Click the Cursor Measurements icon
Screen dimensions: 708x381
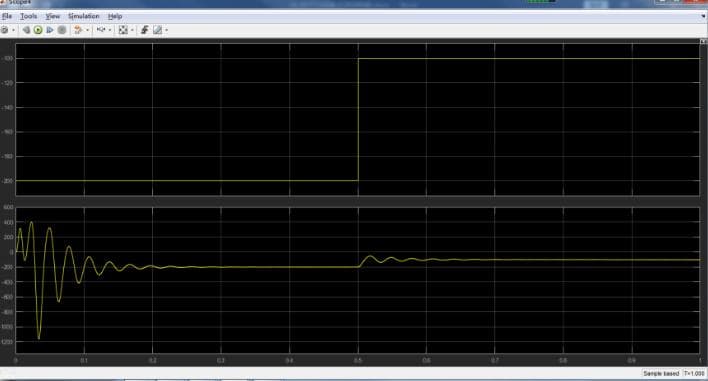pos(157,30)
